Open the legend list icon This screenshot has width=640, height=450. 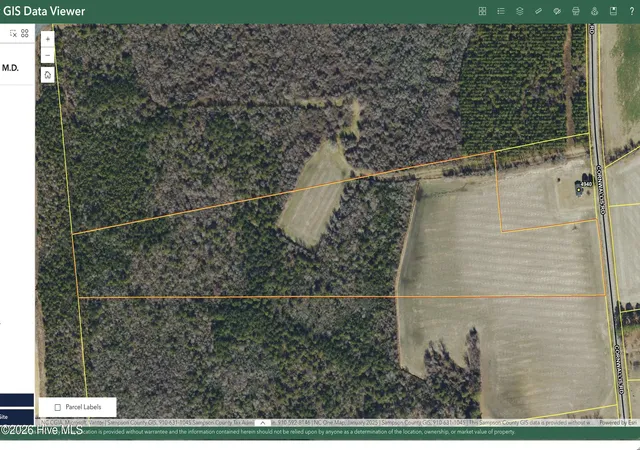501,11
